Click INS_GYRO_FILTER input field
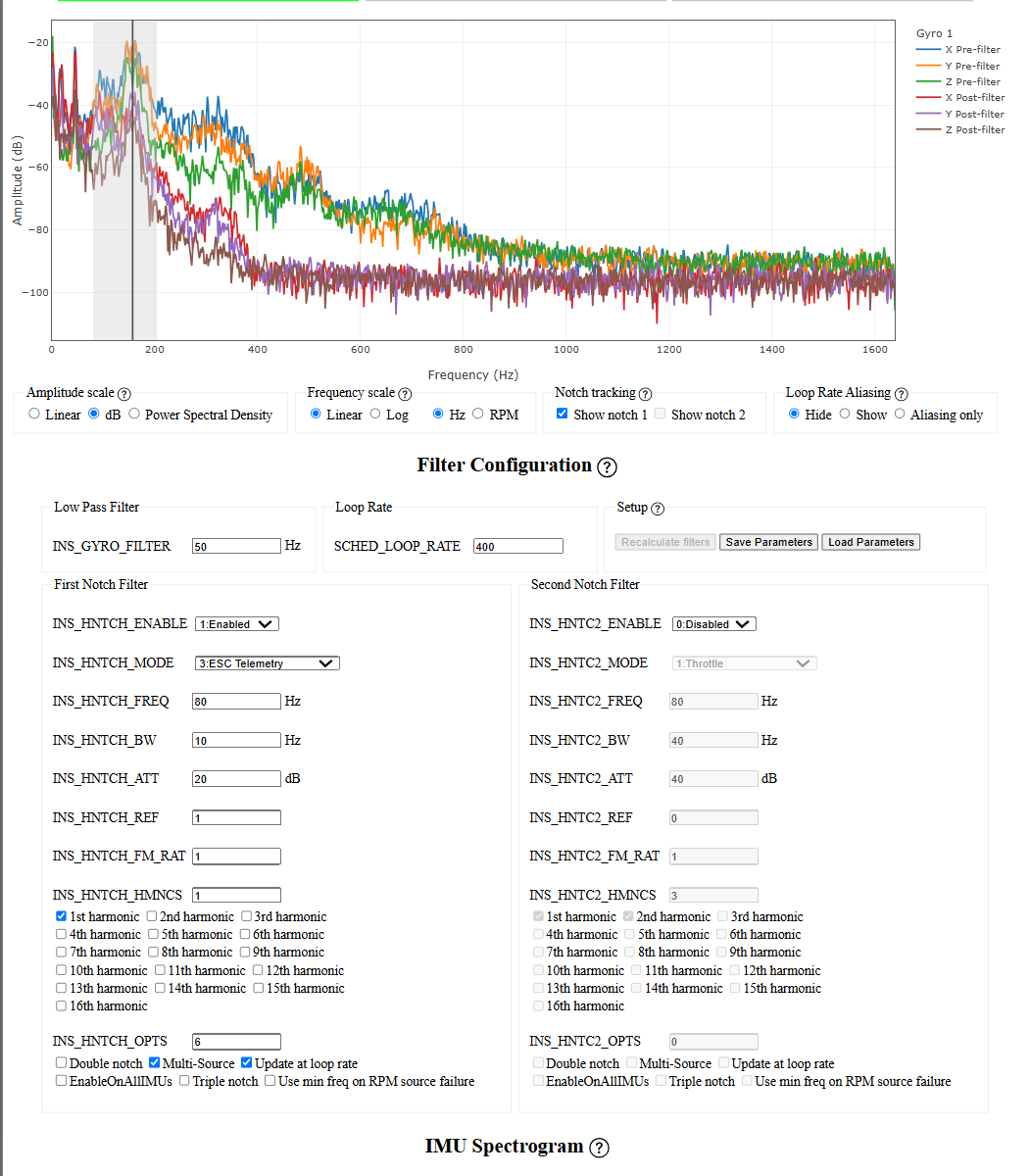 (236, 546)
